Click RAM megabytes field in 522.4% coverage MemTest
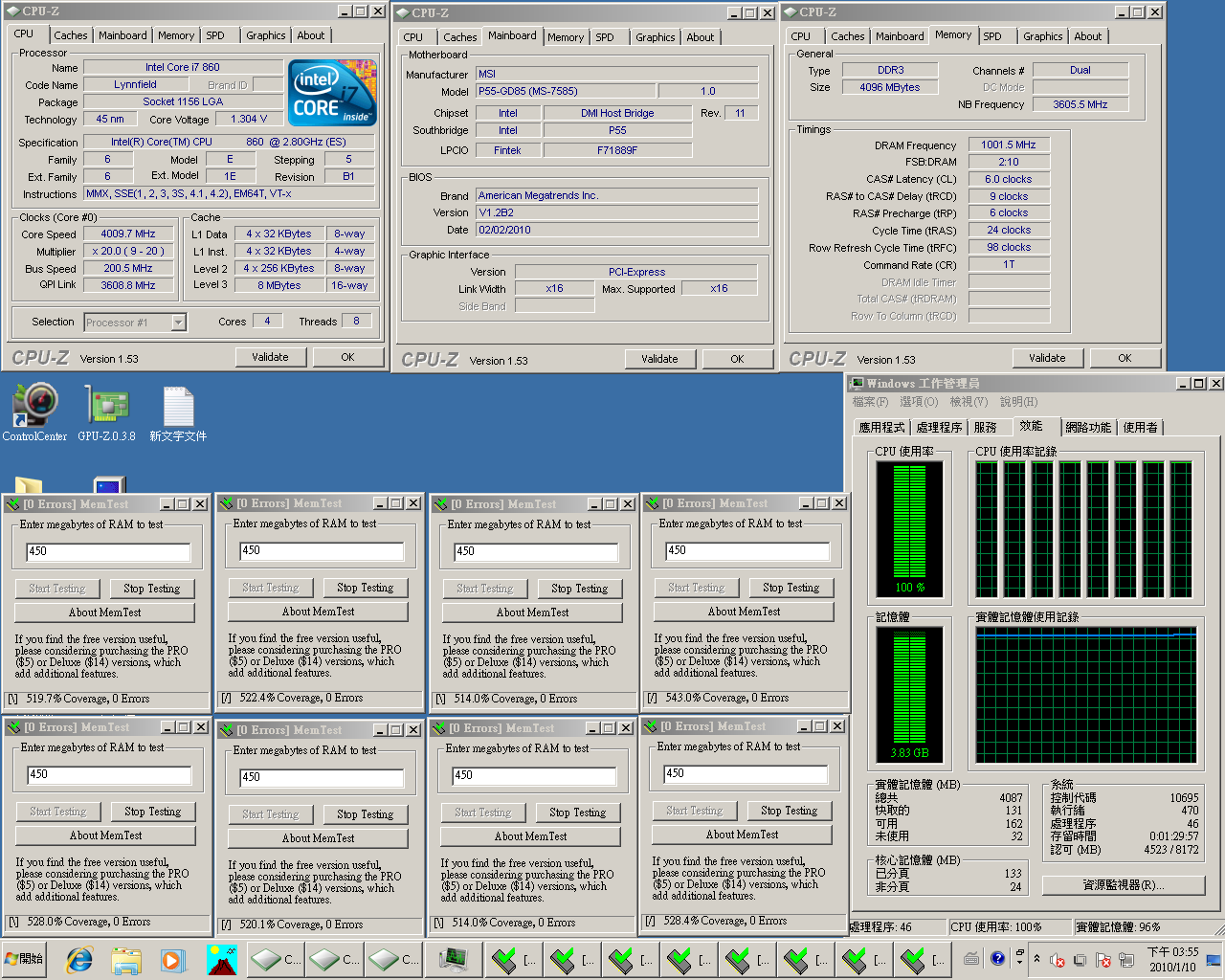This screenshot has width=1225, height=980. click(x=322, y=550)
